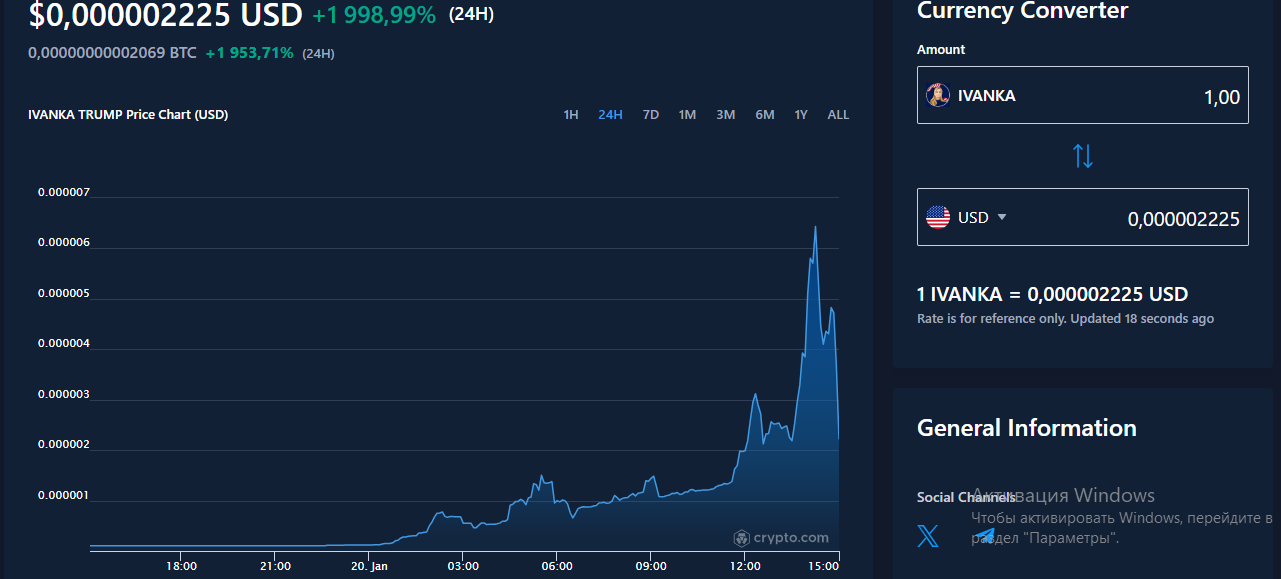Switch chart range to 1H
The height and width of the screenshot is (579, 1281).
pos(571,115)
